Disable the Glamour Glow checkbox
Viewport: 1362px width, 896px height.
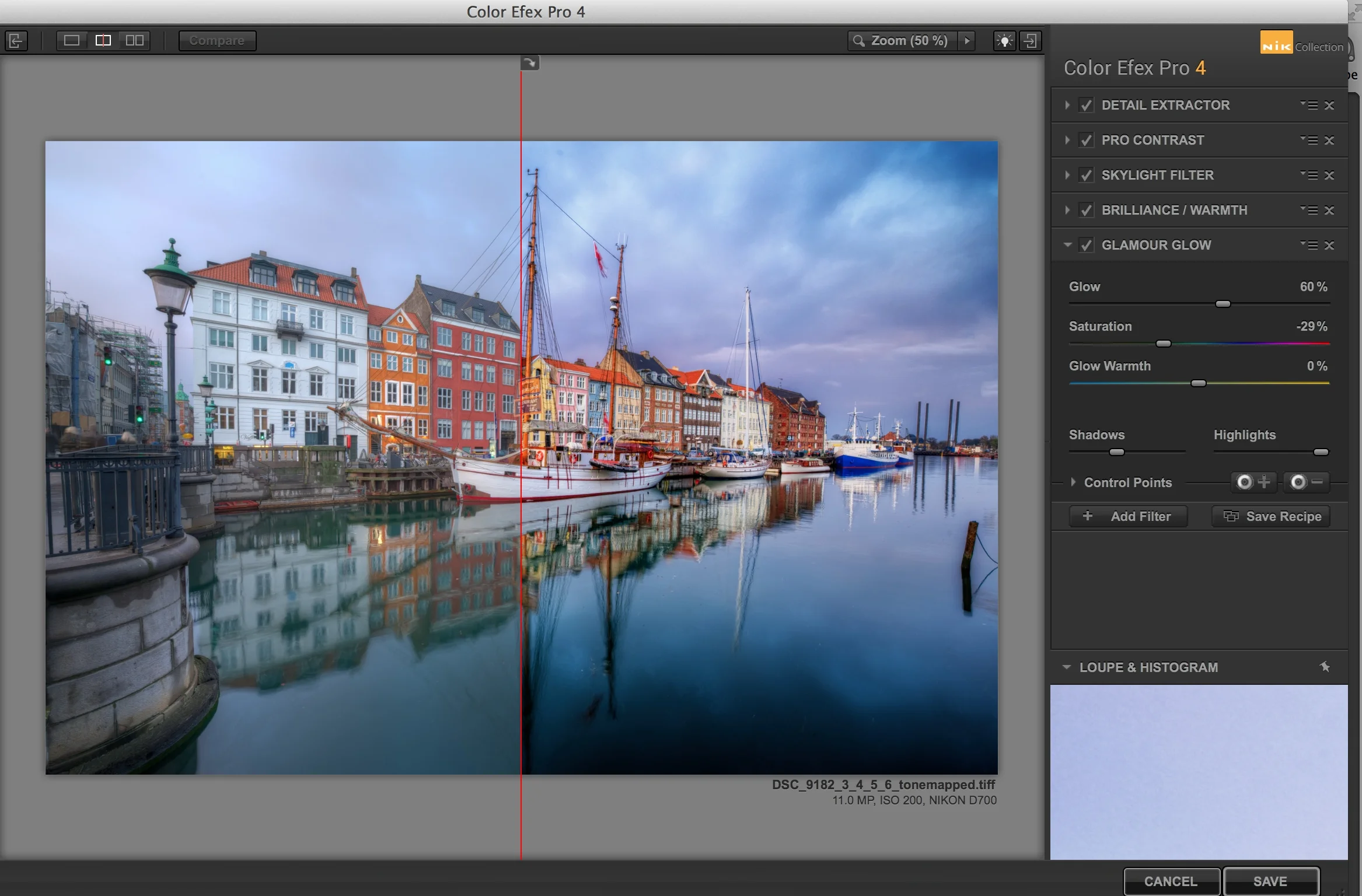[1086, 245]
